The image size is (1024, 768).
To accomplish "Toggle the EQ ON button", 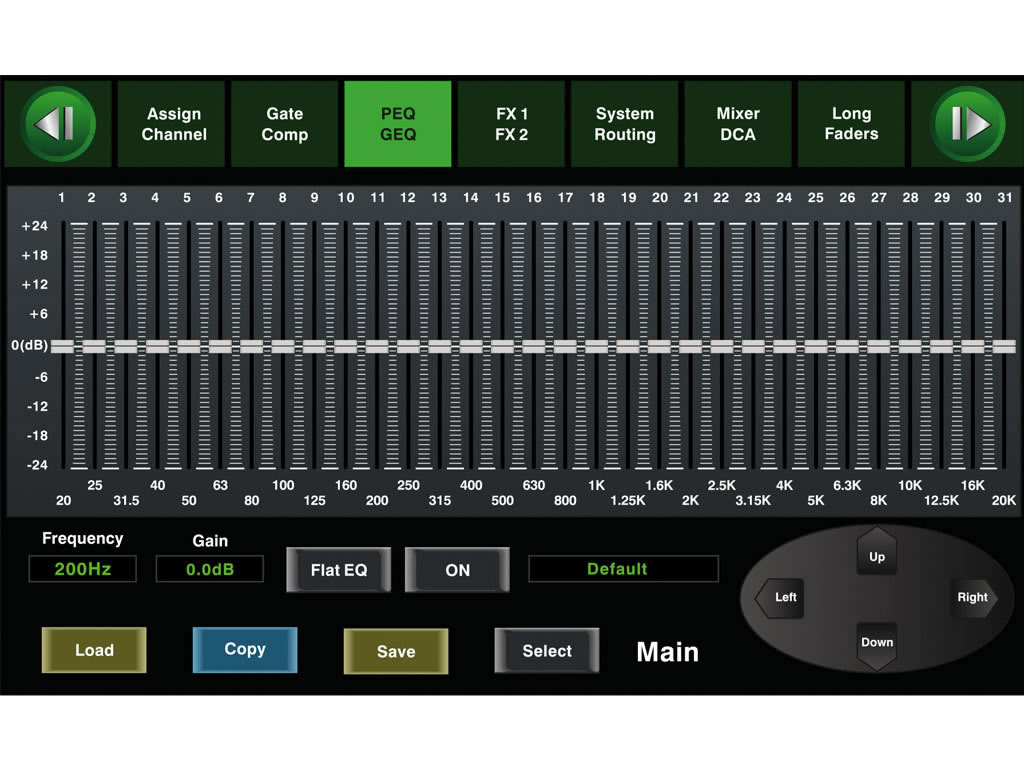I will pos(457,570).
